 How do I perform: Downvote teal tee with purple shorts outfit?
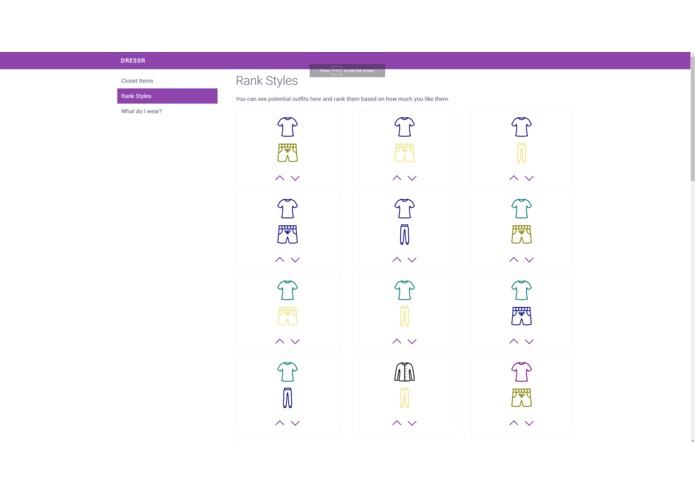pyautogui.click(x=529, y=341)
